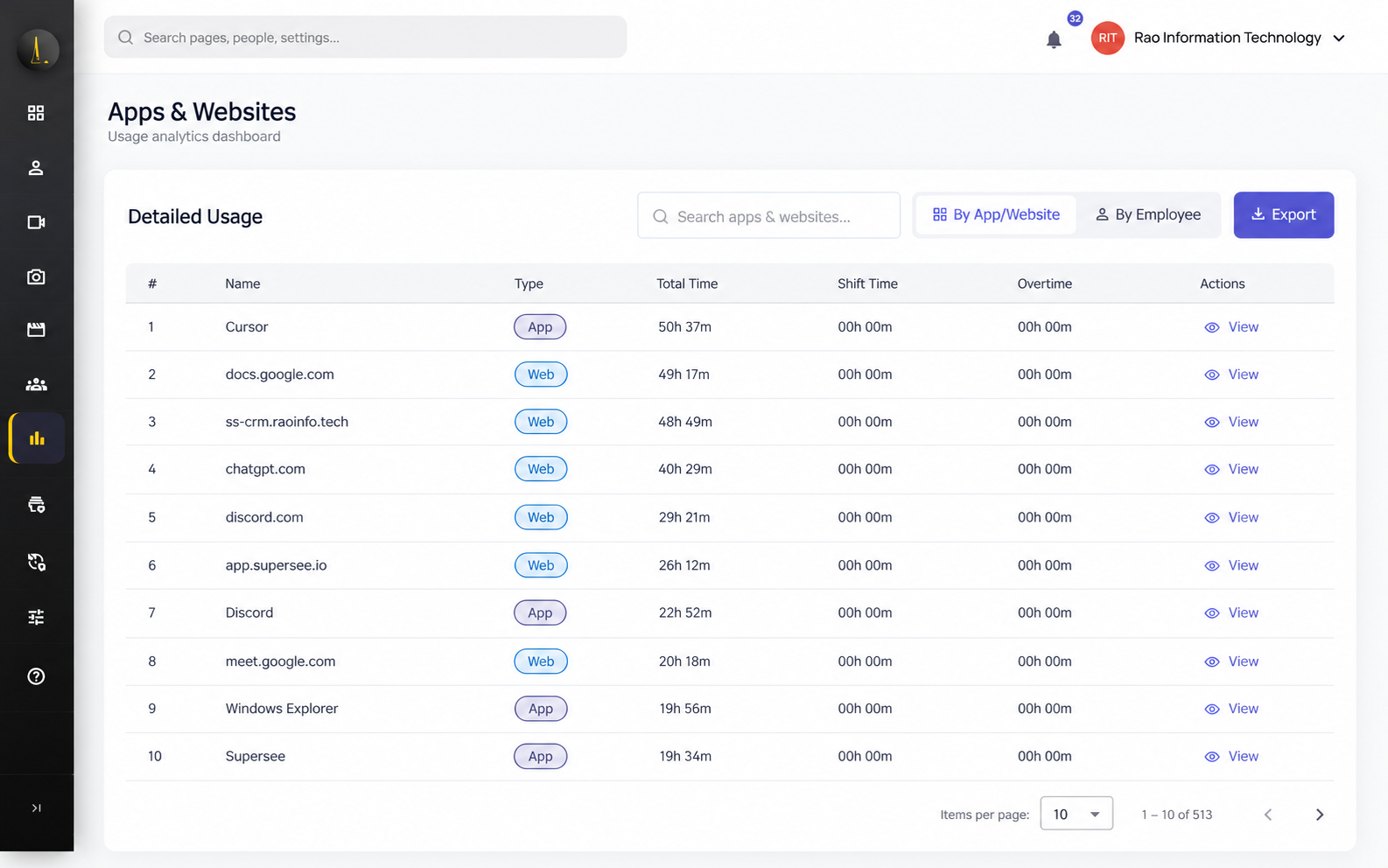Open the refresh-clock history icon in sidebar
This screenshot has width=1388, height=868.
click(x=36, y=562)
